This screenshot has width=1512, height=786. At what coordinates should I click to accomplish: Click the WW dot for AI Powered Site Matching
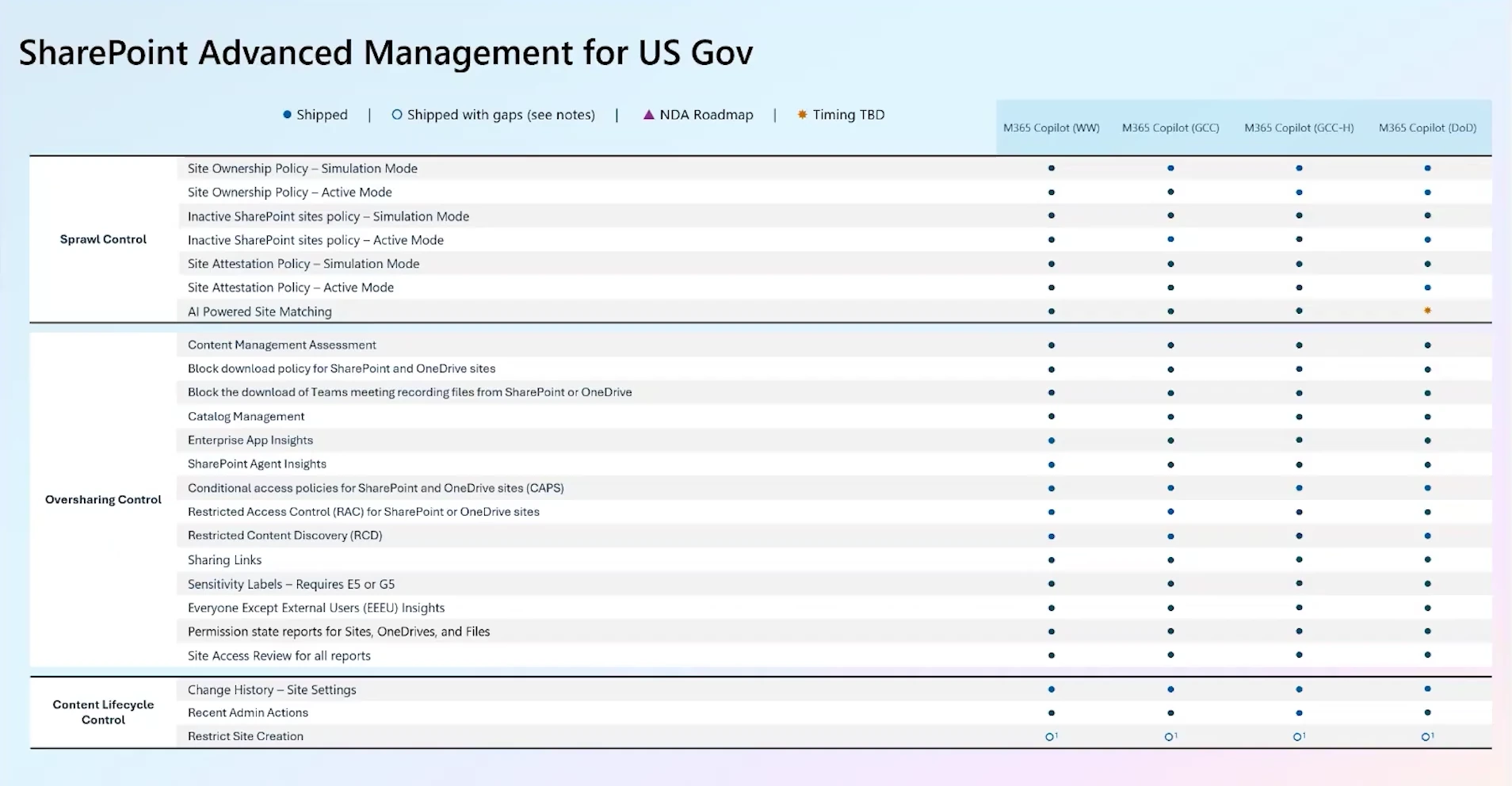pyautogui.click(x=1052, y=311)
